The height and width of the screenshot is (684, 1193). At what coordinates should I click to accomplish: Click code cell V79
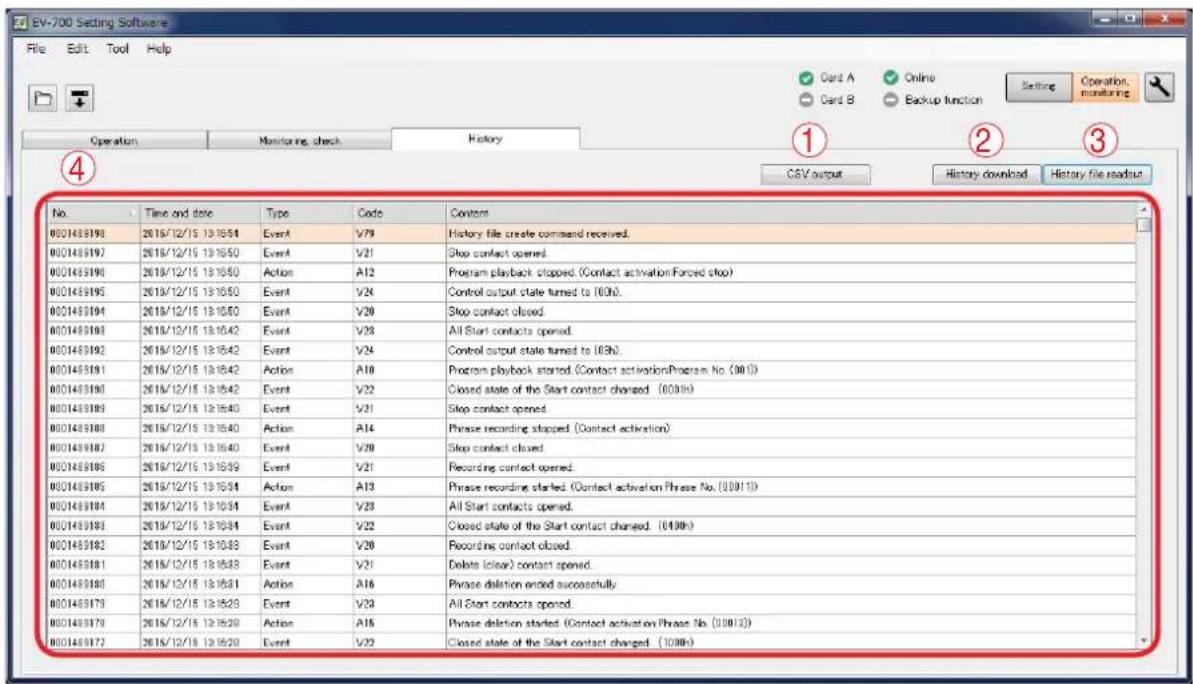399,234
